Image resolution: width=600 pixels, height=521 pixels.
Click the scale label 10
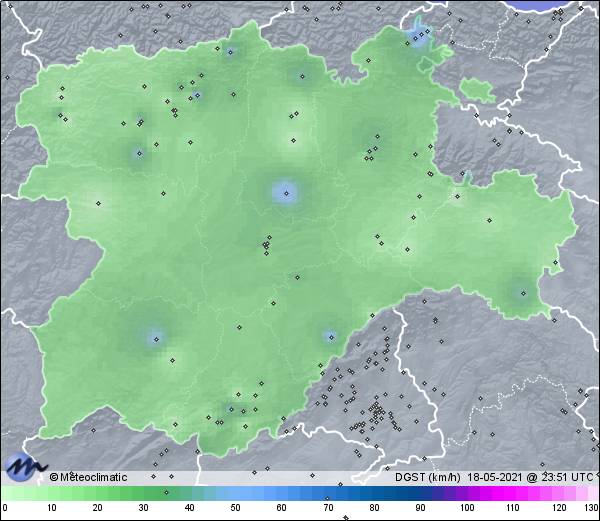pyautogui.click(x=52, y=508)
